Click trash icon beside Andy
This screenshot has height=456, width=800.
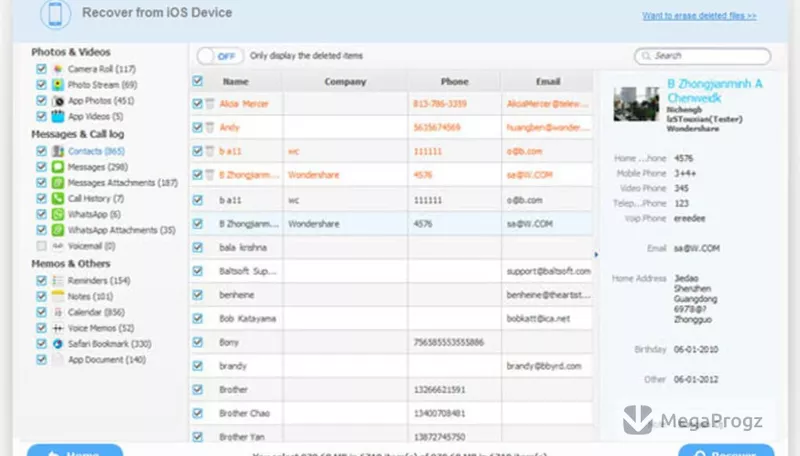(x=210, y=128)
